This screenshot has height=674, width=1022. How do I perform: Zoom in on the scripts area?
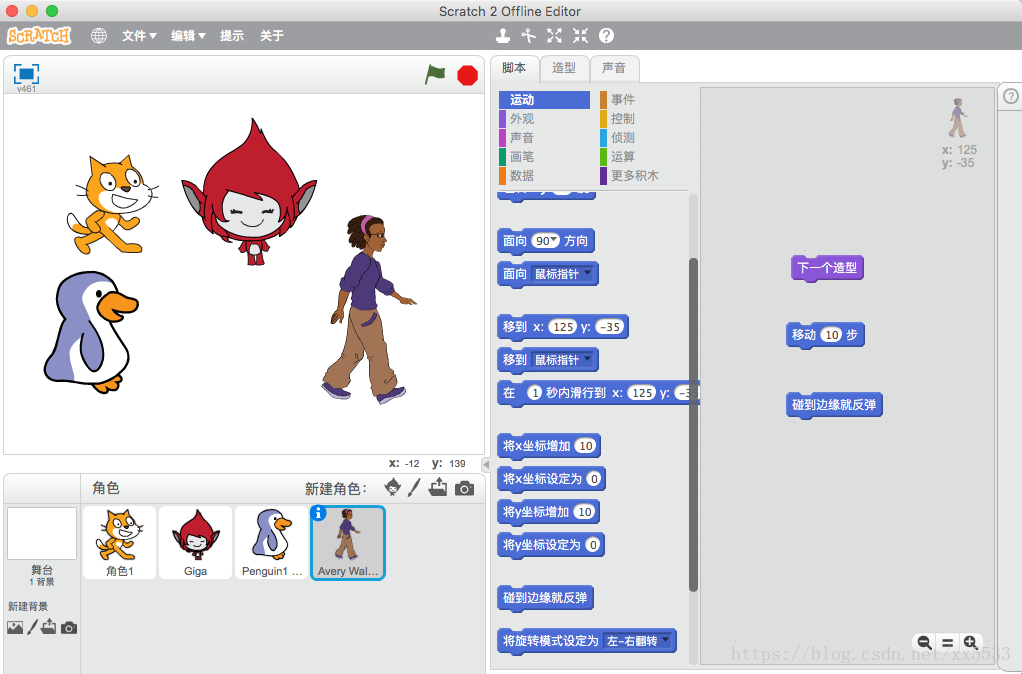(971, 643)
